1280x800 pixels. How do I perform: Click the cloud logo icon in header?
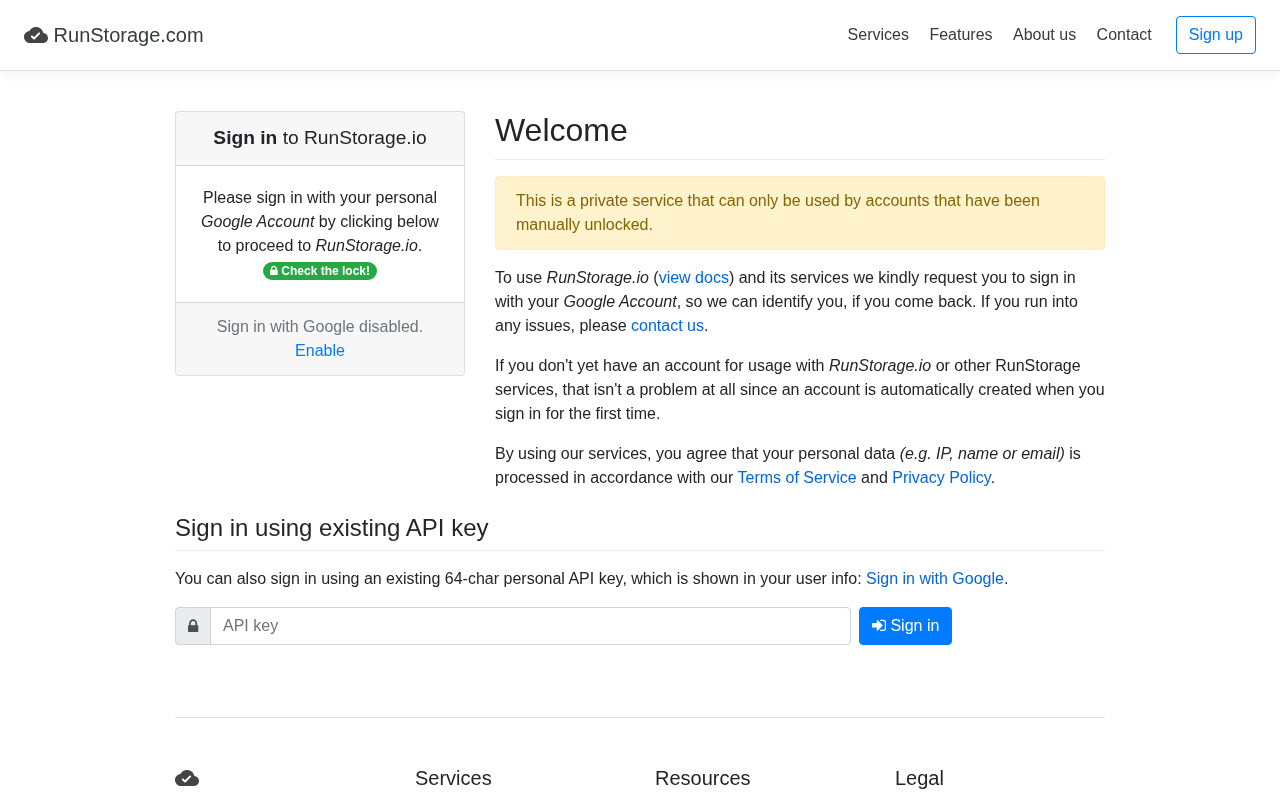[x=36, y=35]
